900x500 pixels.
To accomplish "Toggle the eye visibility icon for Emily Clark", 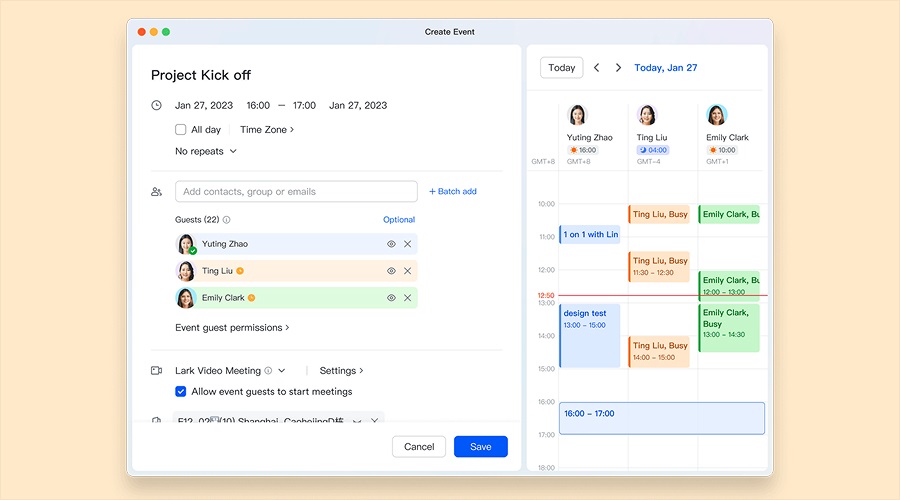I will point(391,298).
